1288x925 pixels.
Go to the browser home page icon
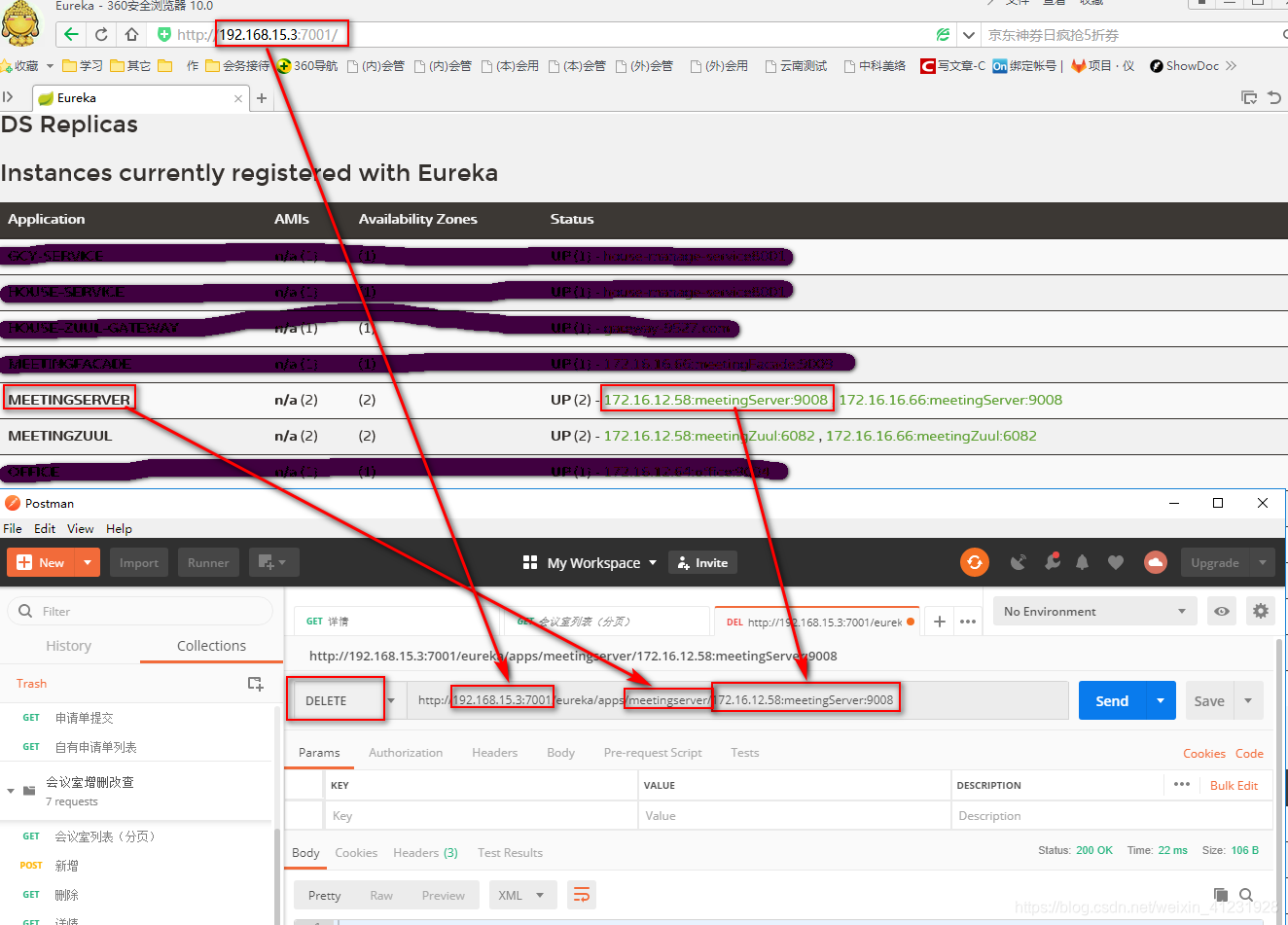(132, 35)
